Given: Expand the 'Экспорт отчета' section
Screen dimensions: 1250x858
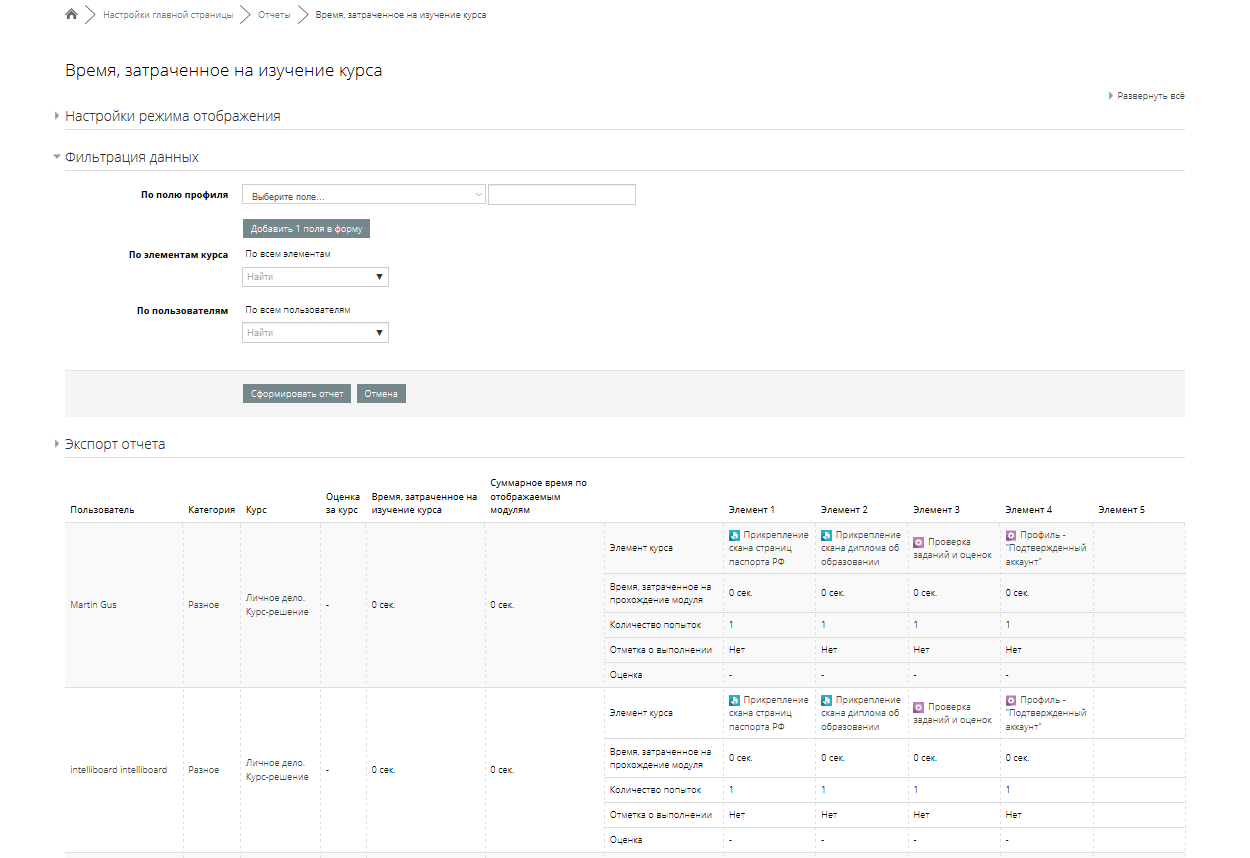Looking at the screenshot, I should pos(115,444).
